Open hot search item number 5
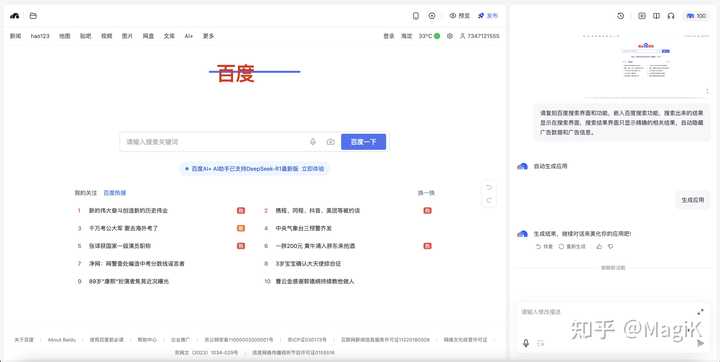The width and height of the screenshot is (720, 362). click(119, 246)
